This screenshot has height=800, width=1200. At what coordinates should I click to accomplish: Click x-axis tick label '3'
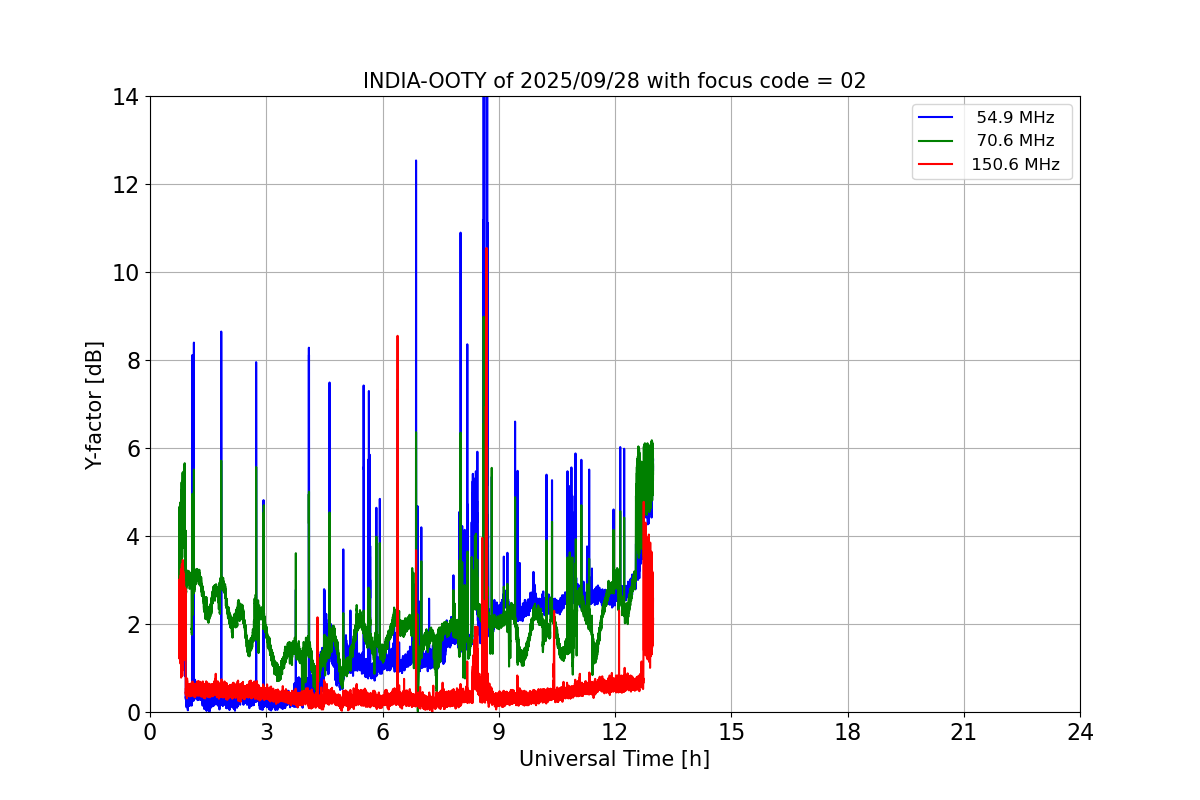[x=266, y=732]
